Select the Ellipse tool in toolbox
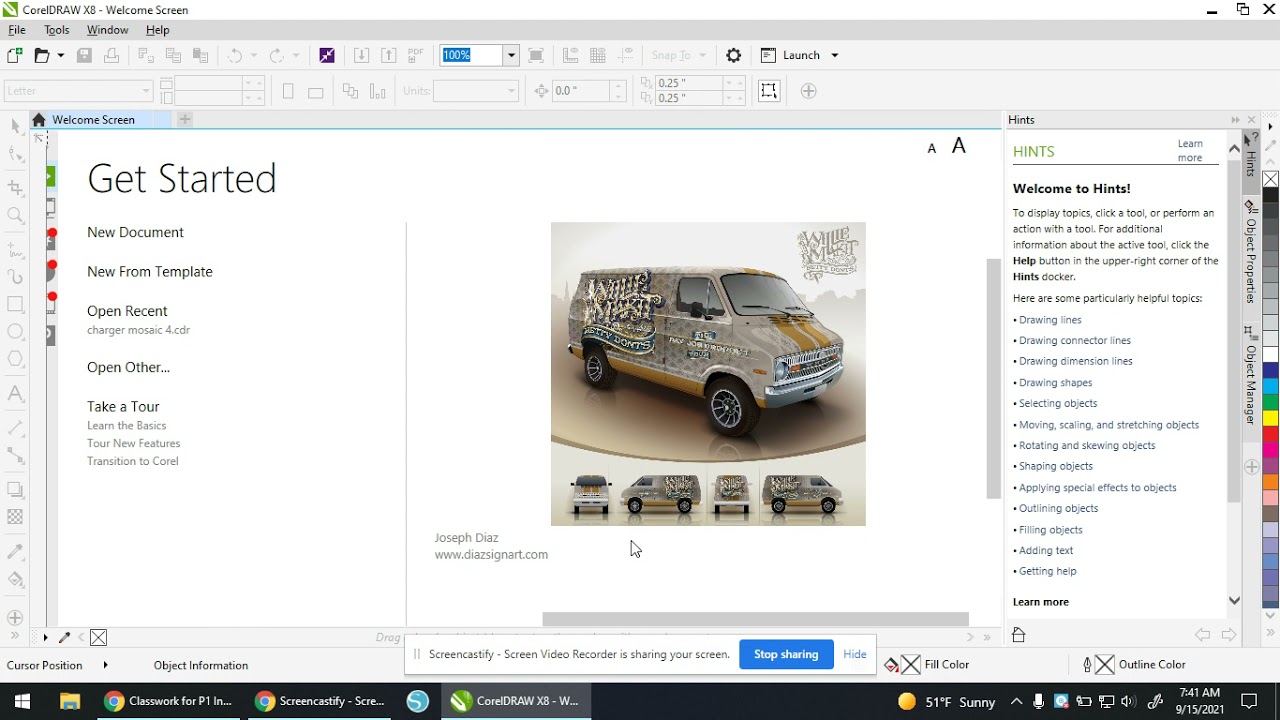This screenshot has height=720, width=1280. [x=15, y=331]
